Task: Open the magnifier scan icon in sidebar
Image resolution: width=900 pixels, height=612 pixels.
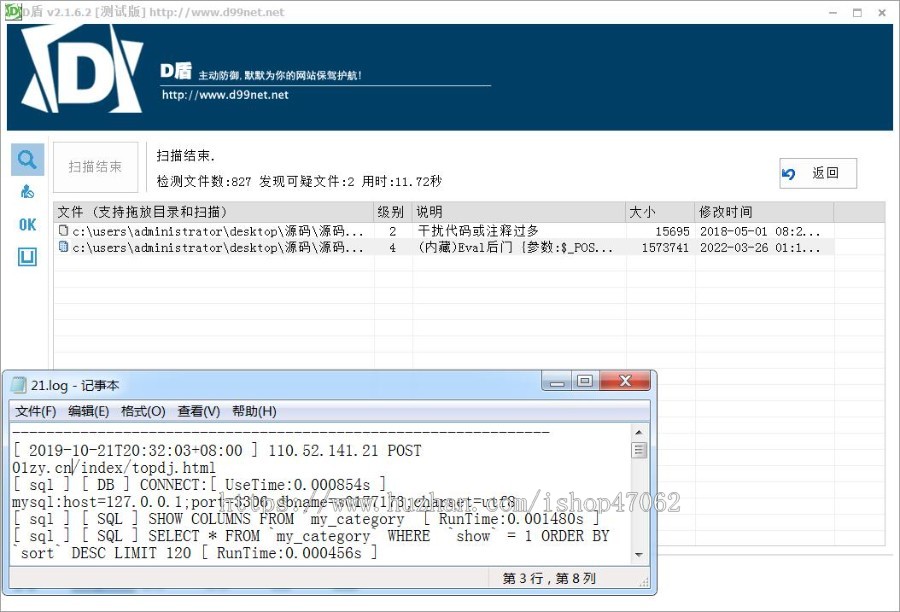Action: tap(28, 159)
